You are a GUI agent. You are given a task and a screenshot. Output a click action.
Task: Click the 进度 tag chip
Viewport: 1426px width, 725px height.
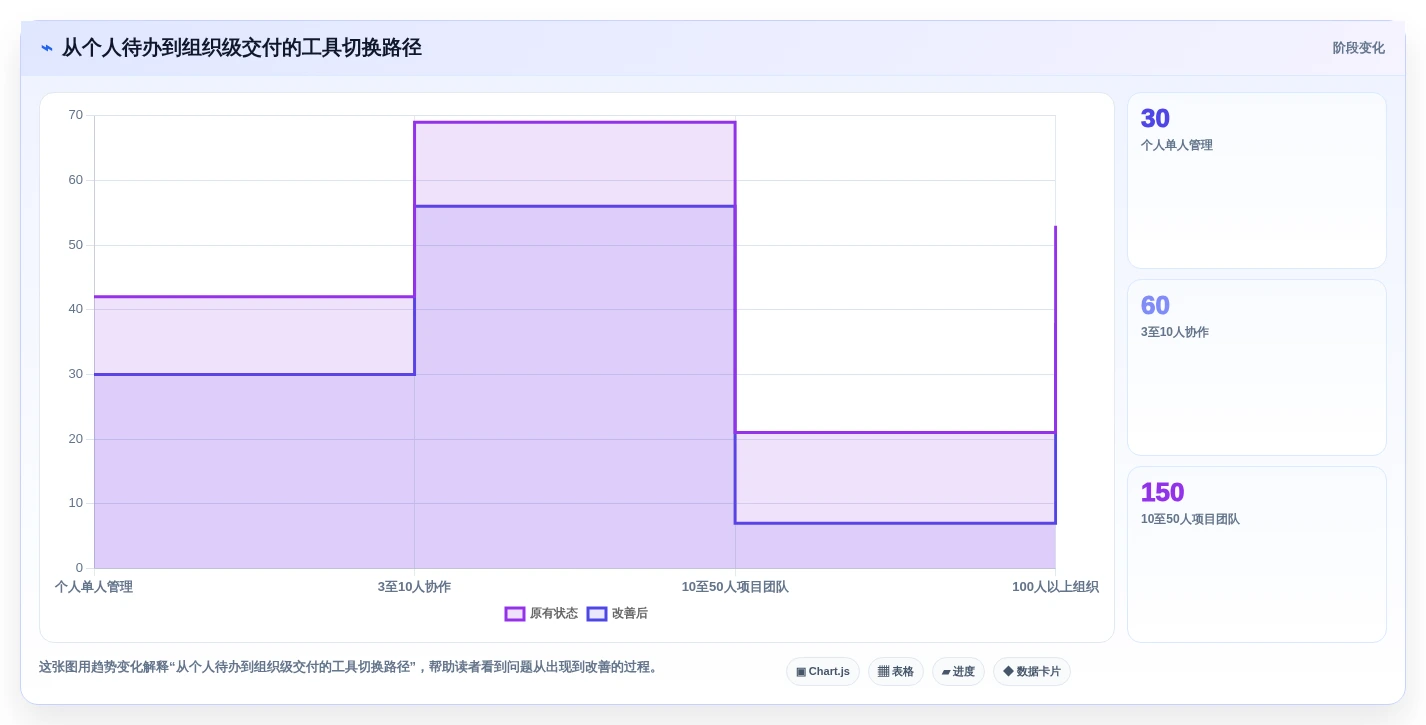(958, 672)
